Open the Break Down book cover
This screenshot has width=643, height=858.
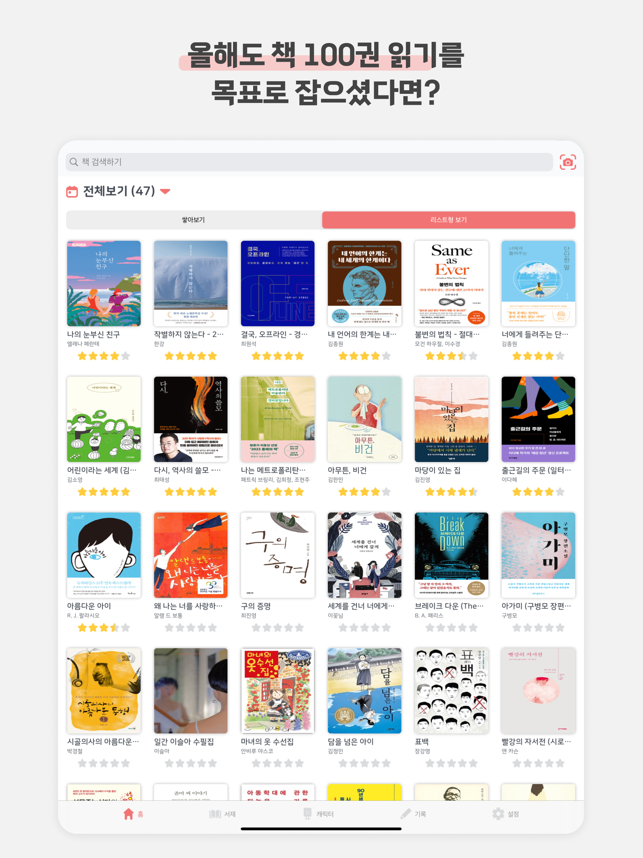451,555
